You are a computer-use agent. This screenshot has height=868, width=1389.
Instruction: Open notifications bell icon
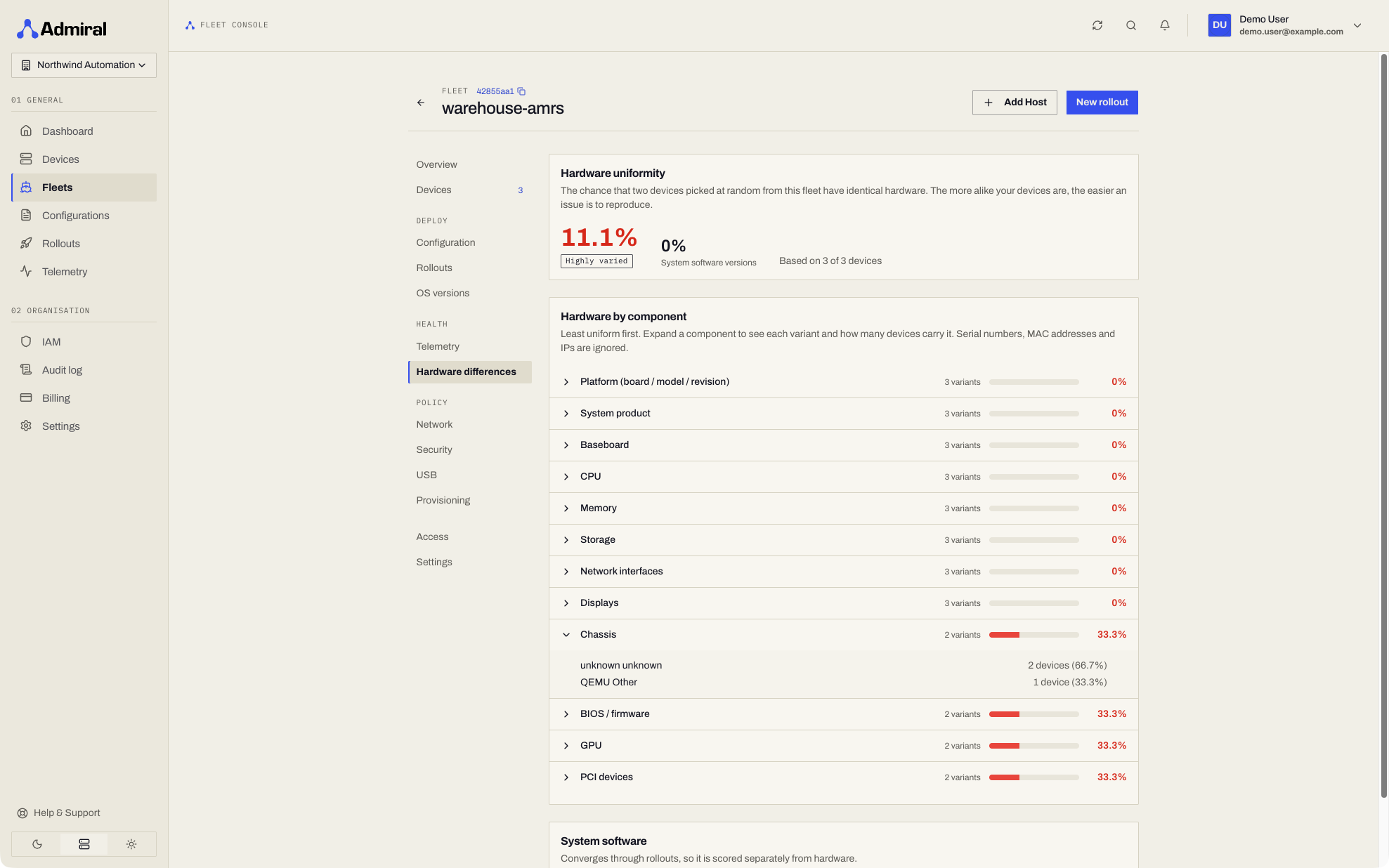[x=1165, y=25]
